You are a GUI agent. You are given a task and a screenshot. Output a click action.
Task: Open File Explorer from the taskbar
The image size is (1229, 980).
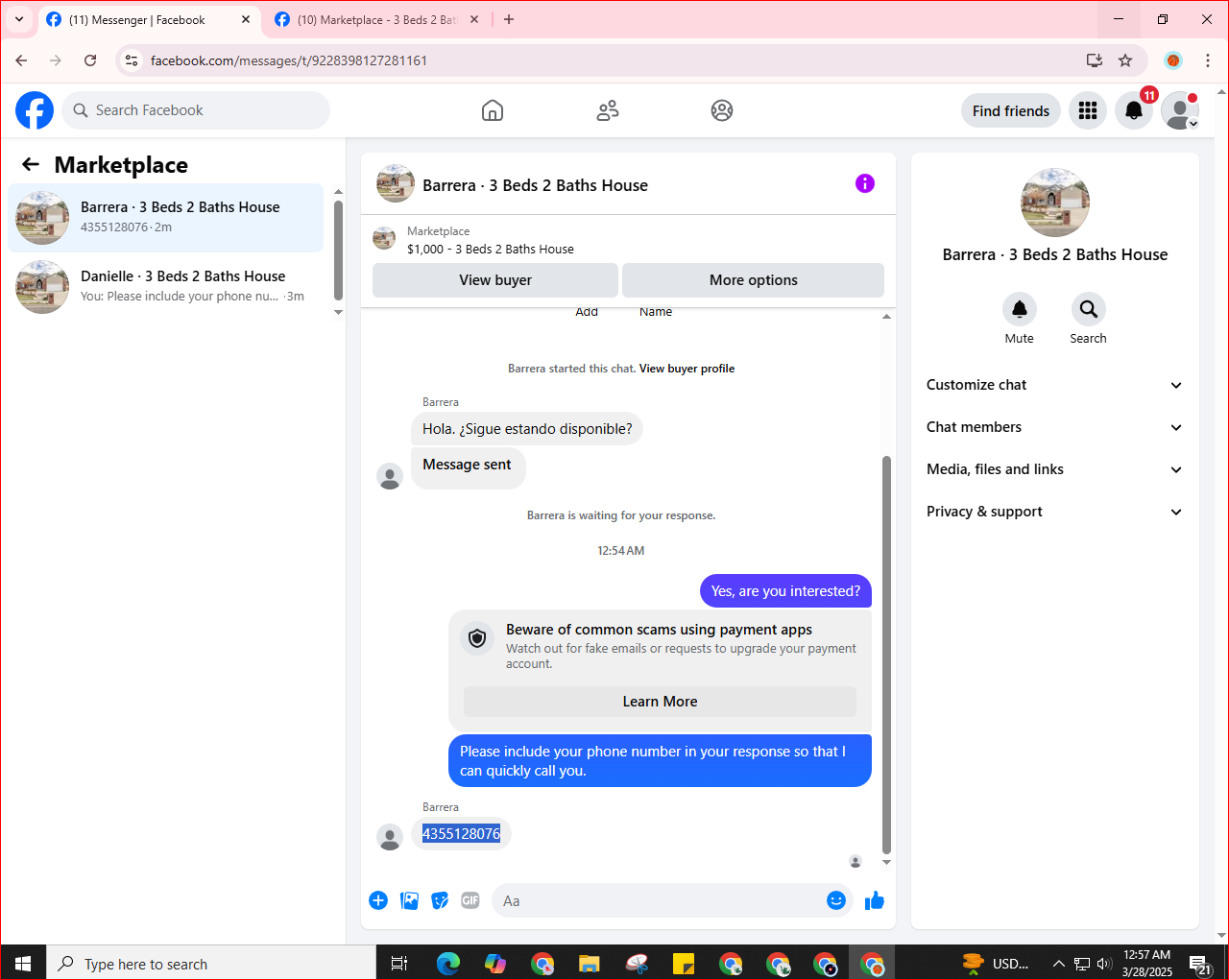589,963
